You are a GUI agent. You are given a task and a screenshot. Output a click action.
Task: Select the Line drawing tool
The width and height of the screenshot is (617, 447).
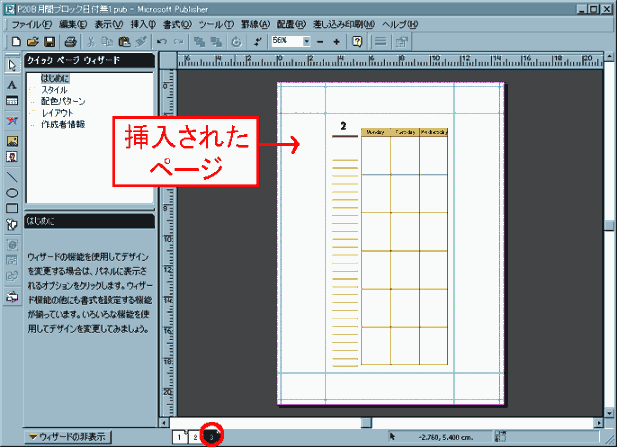[x=12, y=175]
